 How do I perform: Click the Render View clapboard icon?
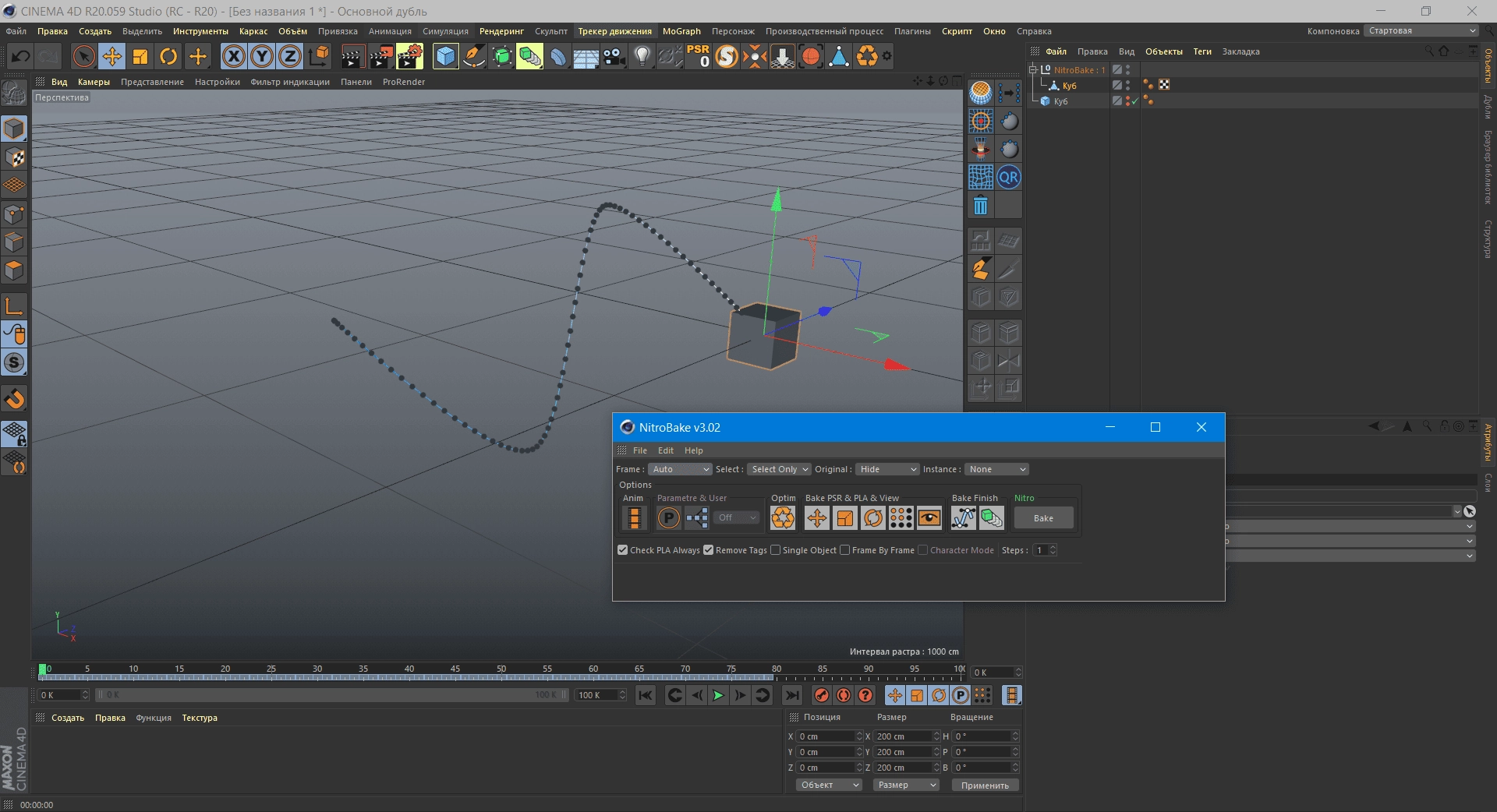352,56
